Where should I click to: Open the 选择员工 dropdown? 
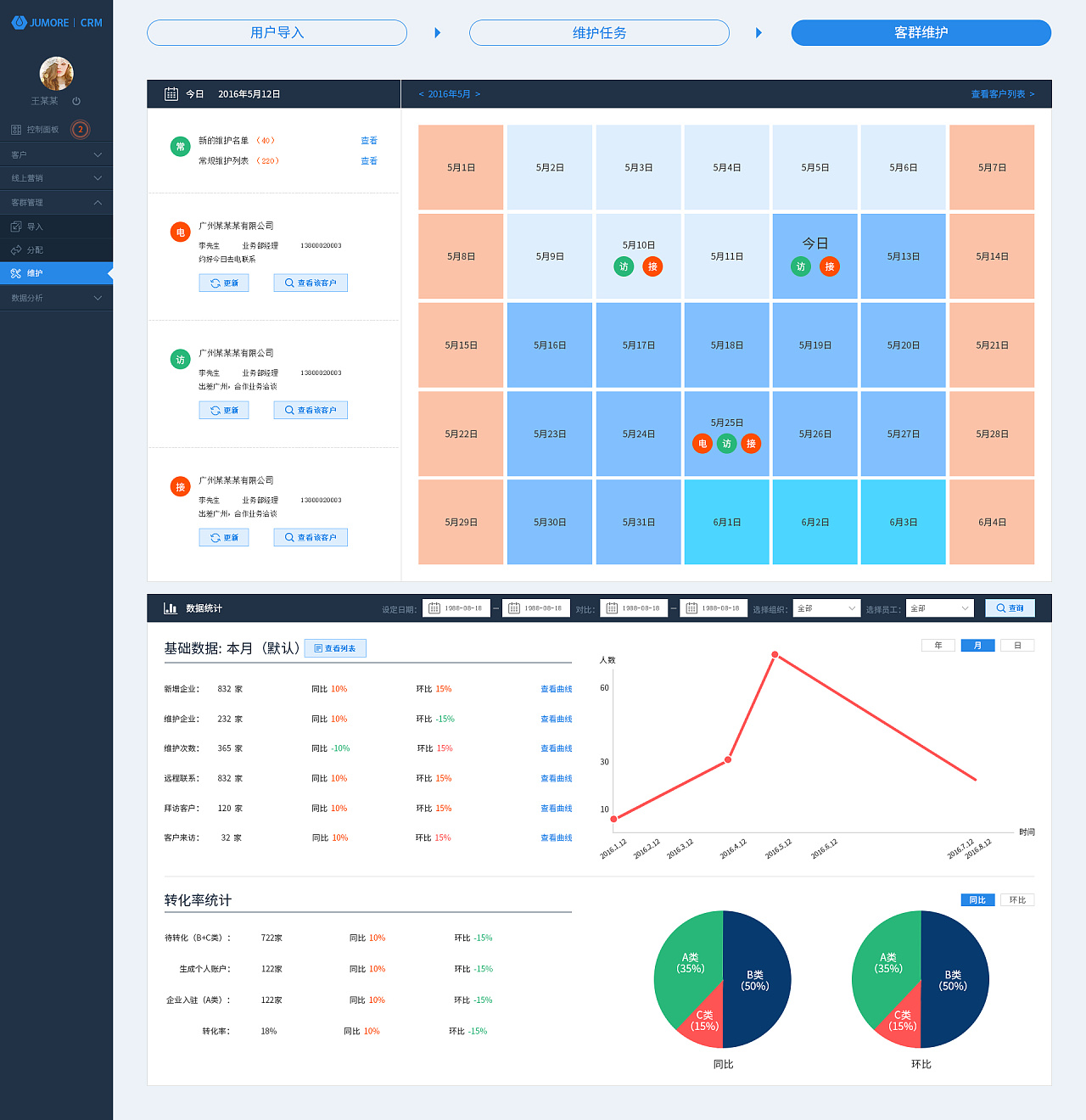pyautogui.click(x=940, y=608)
